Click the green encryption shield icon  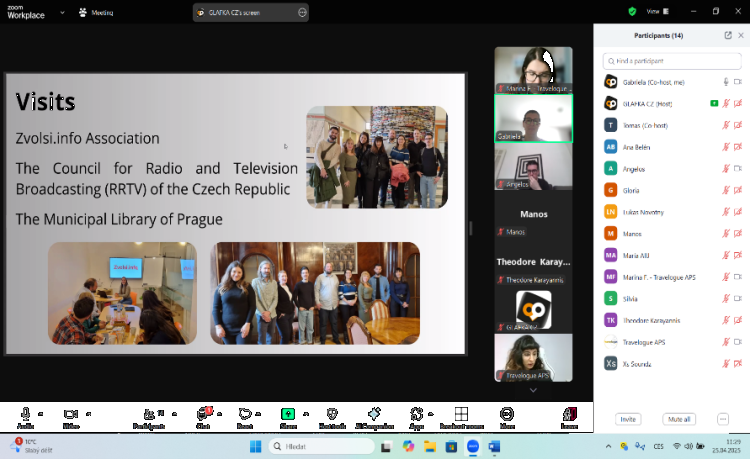pyautogui.click(x=632, y=11)
